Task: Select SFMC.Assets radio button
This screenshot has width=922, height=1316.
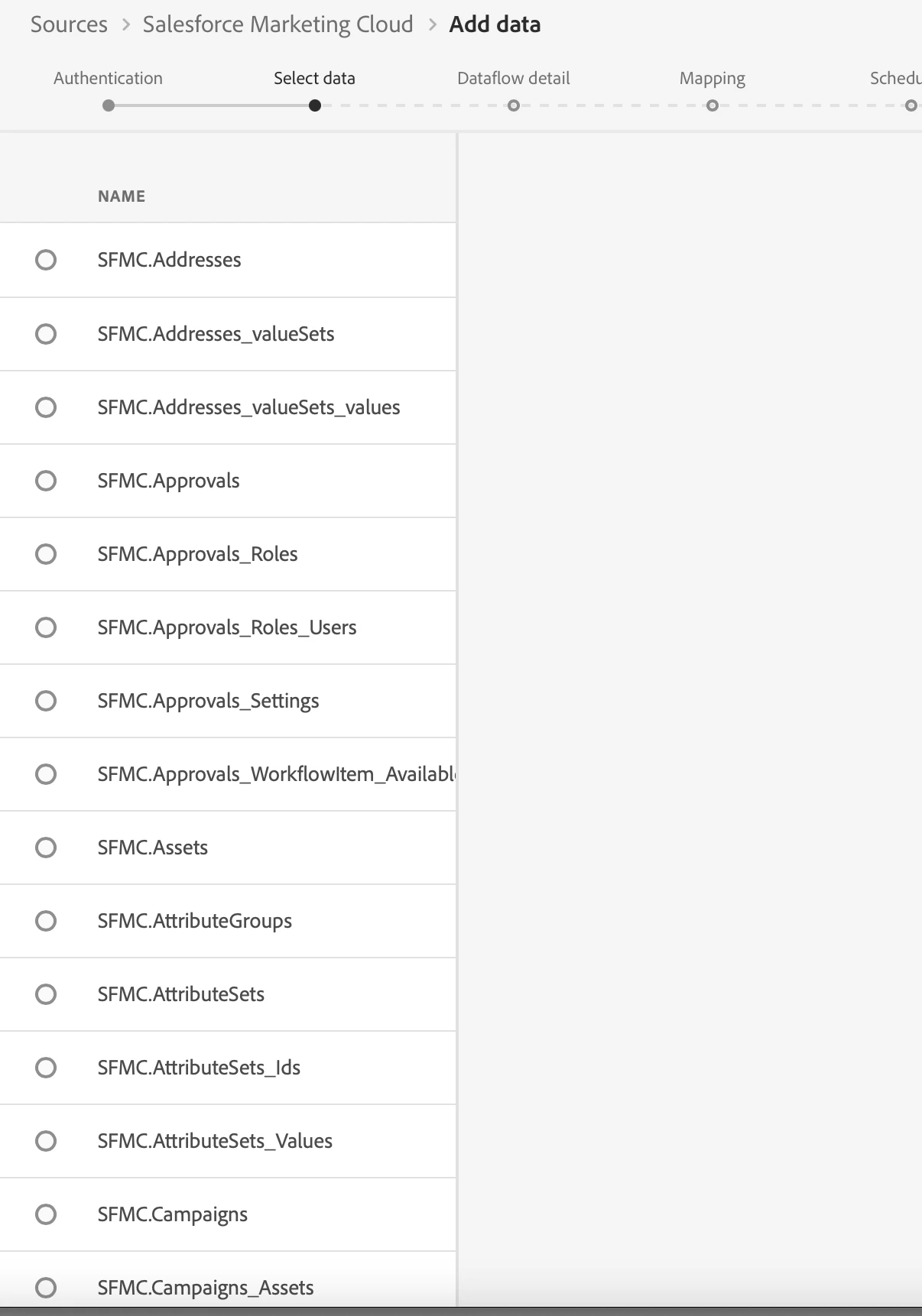Action: pos(46,848)
